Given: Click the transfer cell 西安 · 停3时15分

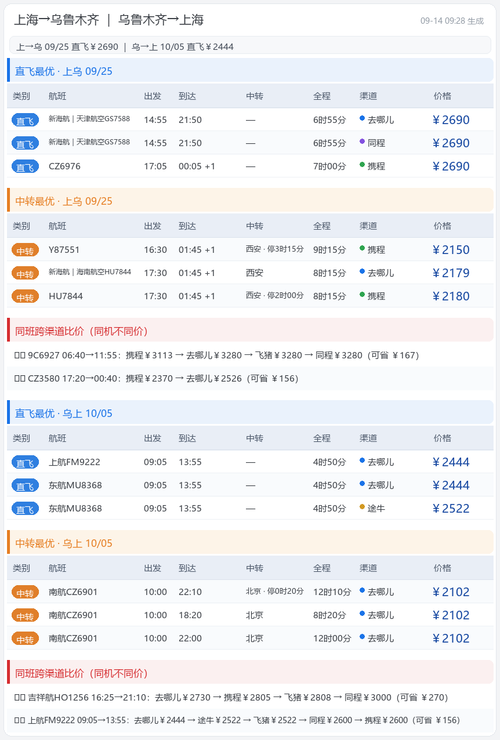Looking at the screenshot, I should [x=274, y=249].
